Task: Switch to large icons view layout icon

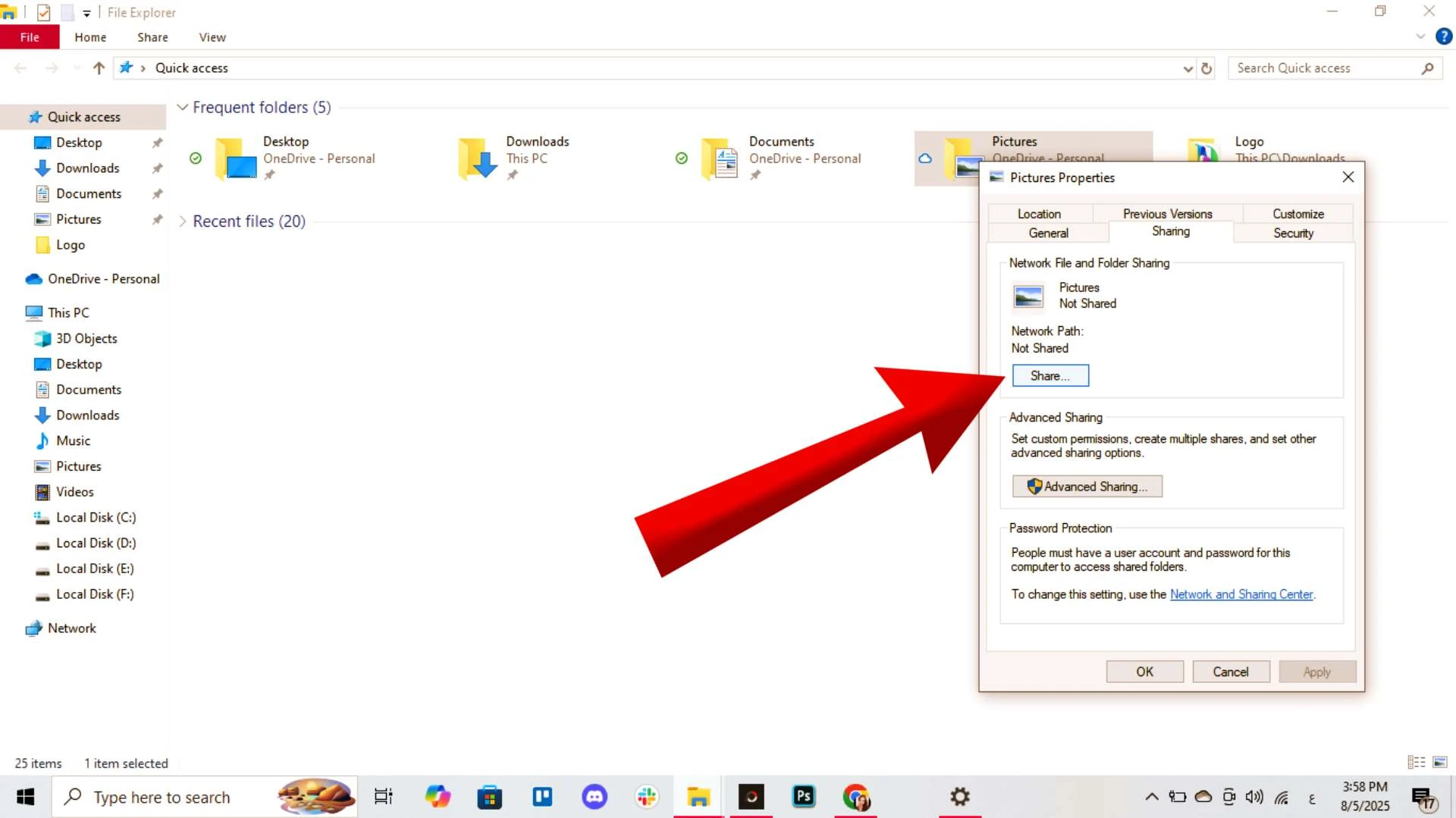Action: tap(1440, 763)
